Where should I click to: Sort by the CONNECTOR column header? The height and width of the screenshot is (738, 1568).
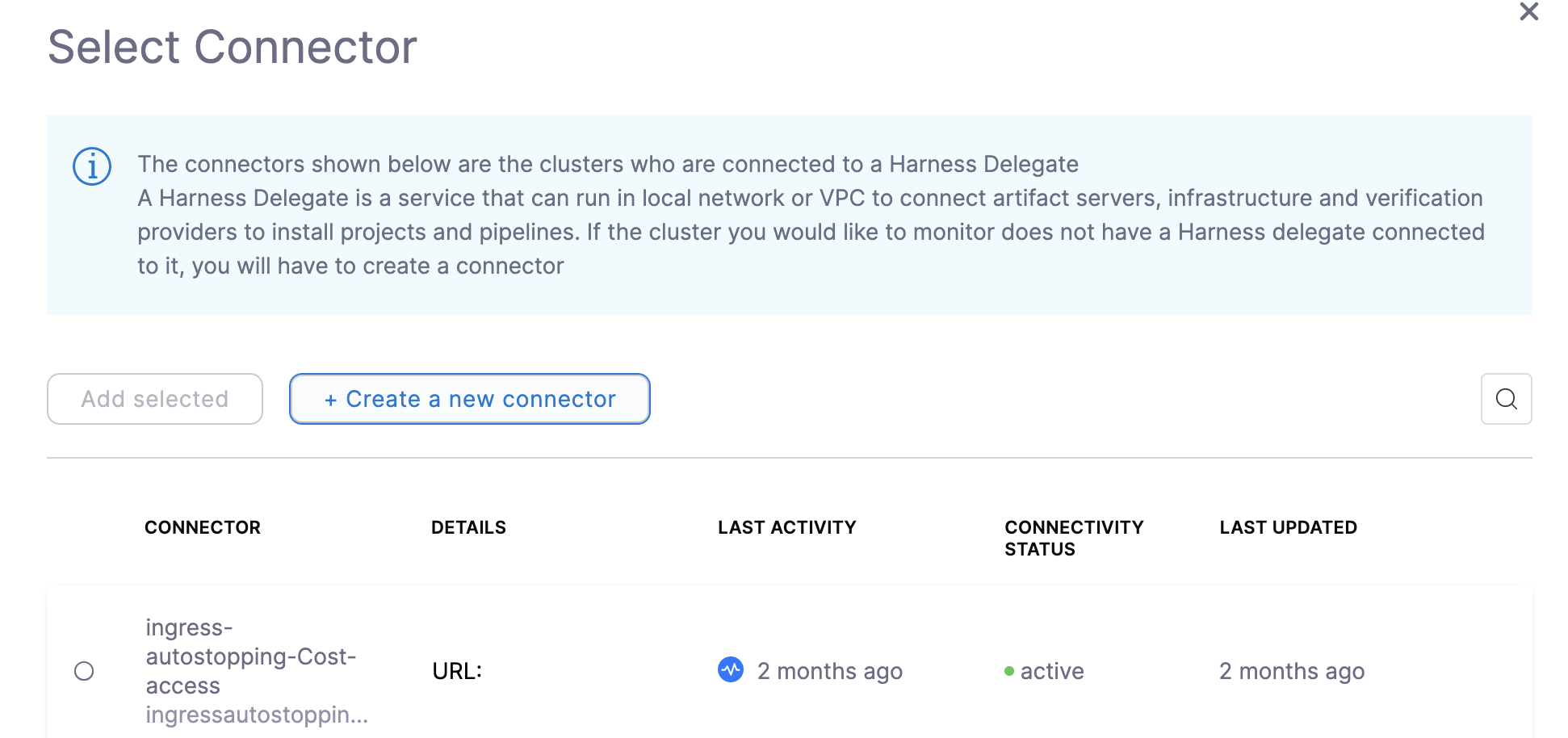pos(203,527)
